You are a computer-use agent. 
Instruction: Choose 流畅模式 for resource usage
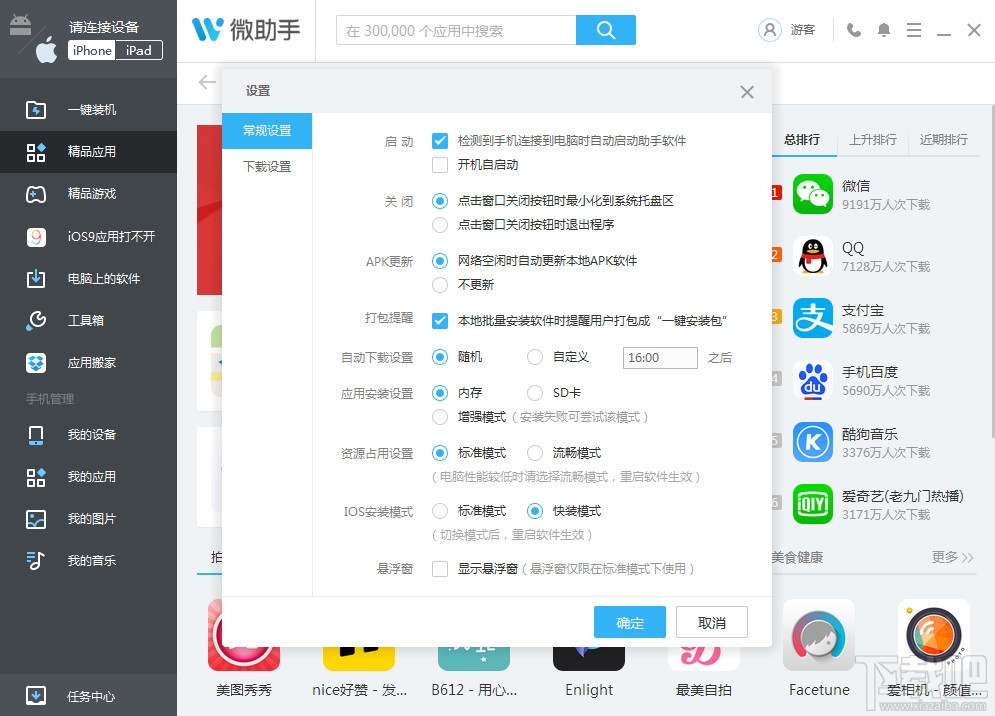535,452
